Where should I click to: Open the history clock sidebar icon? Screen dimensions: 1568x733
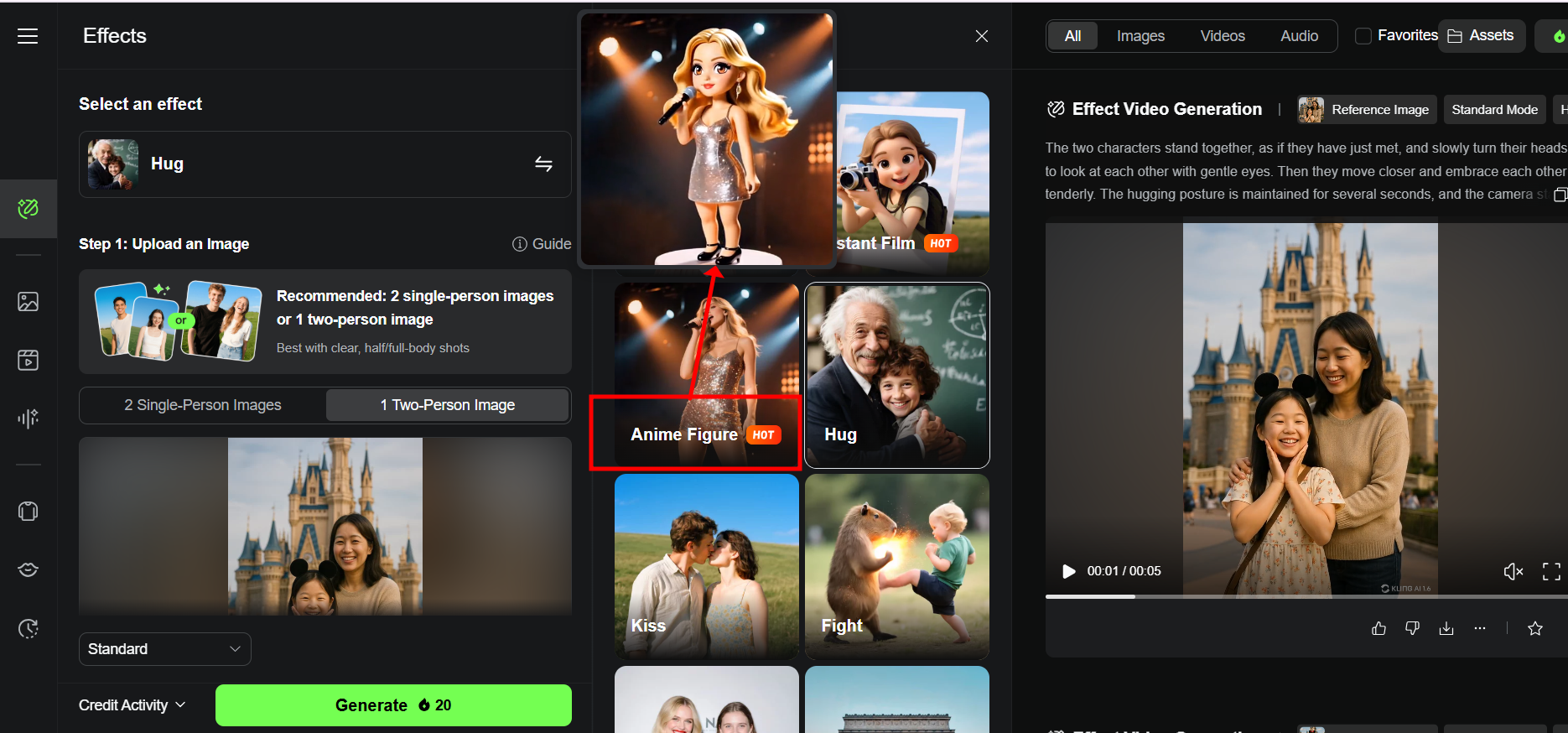coord(29,628)
